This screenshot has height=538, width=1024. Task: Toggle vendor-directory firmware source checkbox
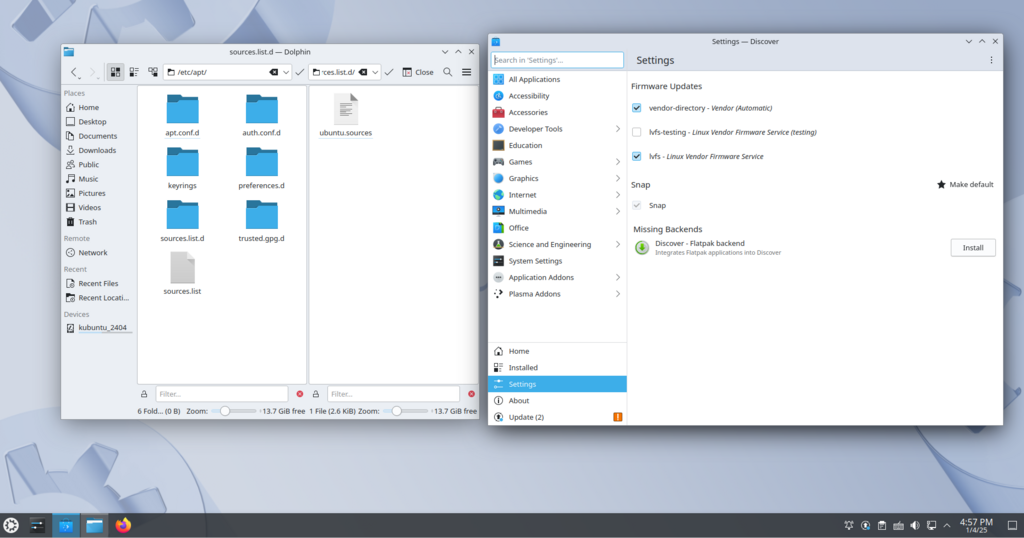point(637,108)
